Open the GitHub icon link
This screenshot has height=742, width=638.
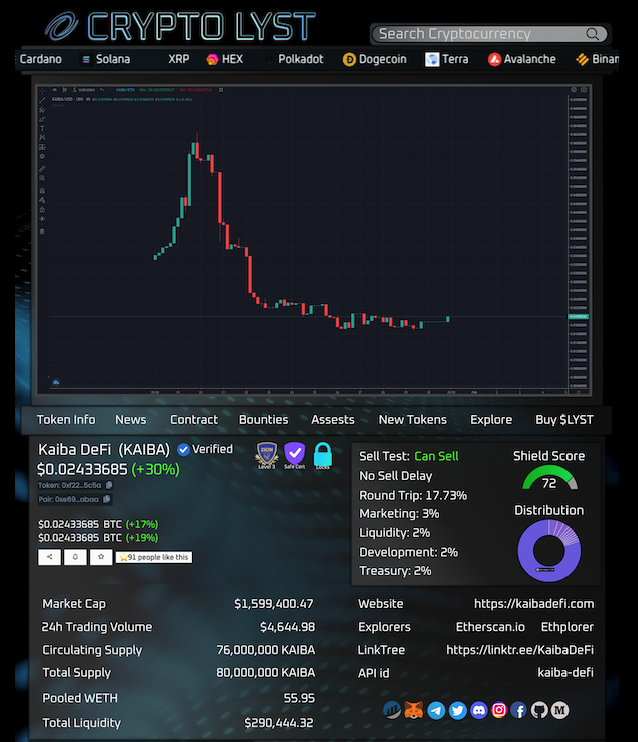tap(539, 710)
